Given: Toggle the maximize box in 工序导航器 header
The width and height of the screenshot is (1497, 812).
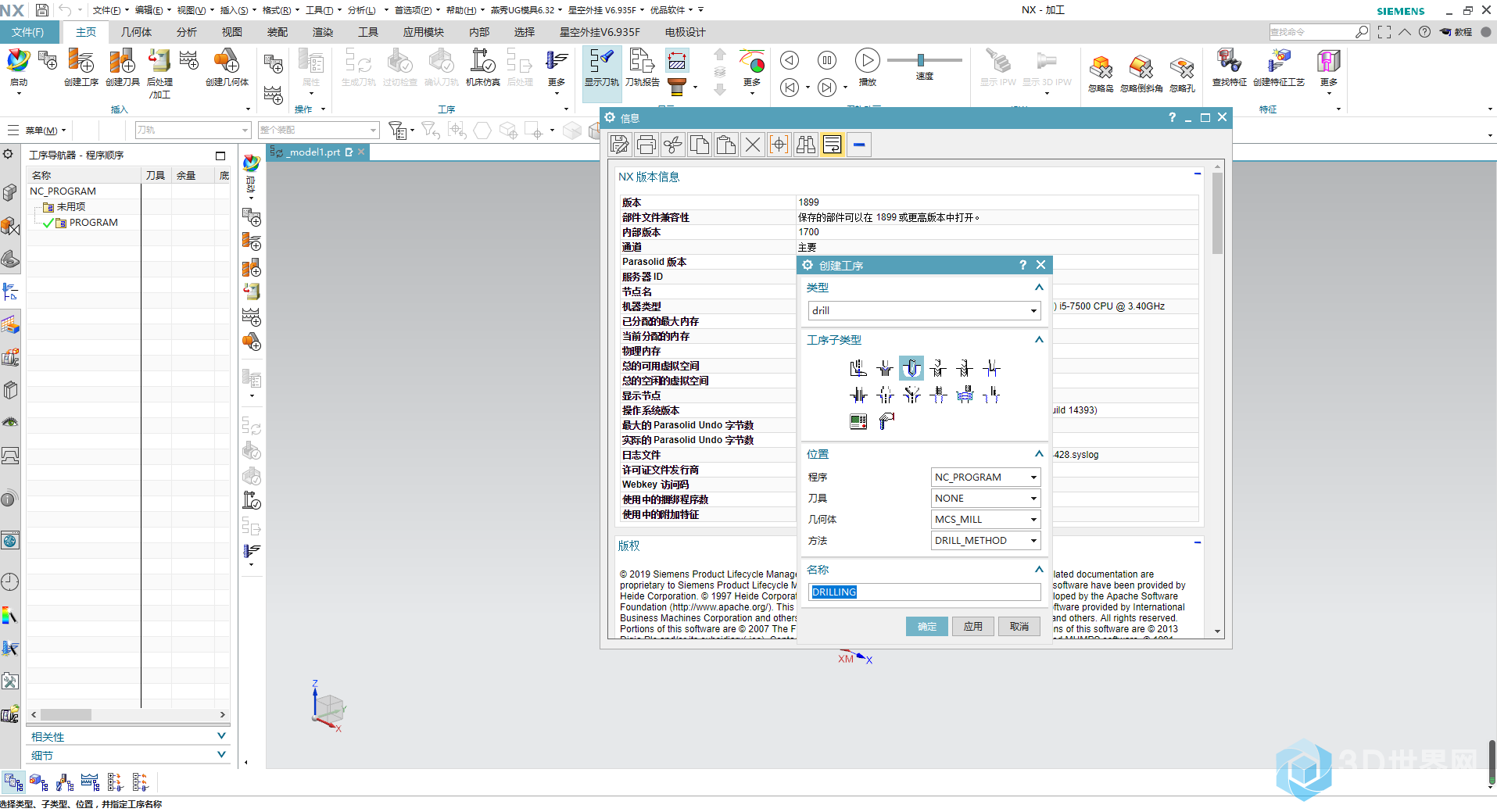Looking at the screenshot, I should click(x=220, y=156).
